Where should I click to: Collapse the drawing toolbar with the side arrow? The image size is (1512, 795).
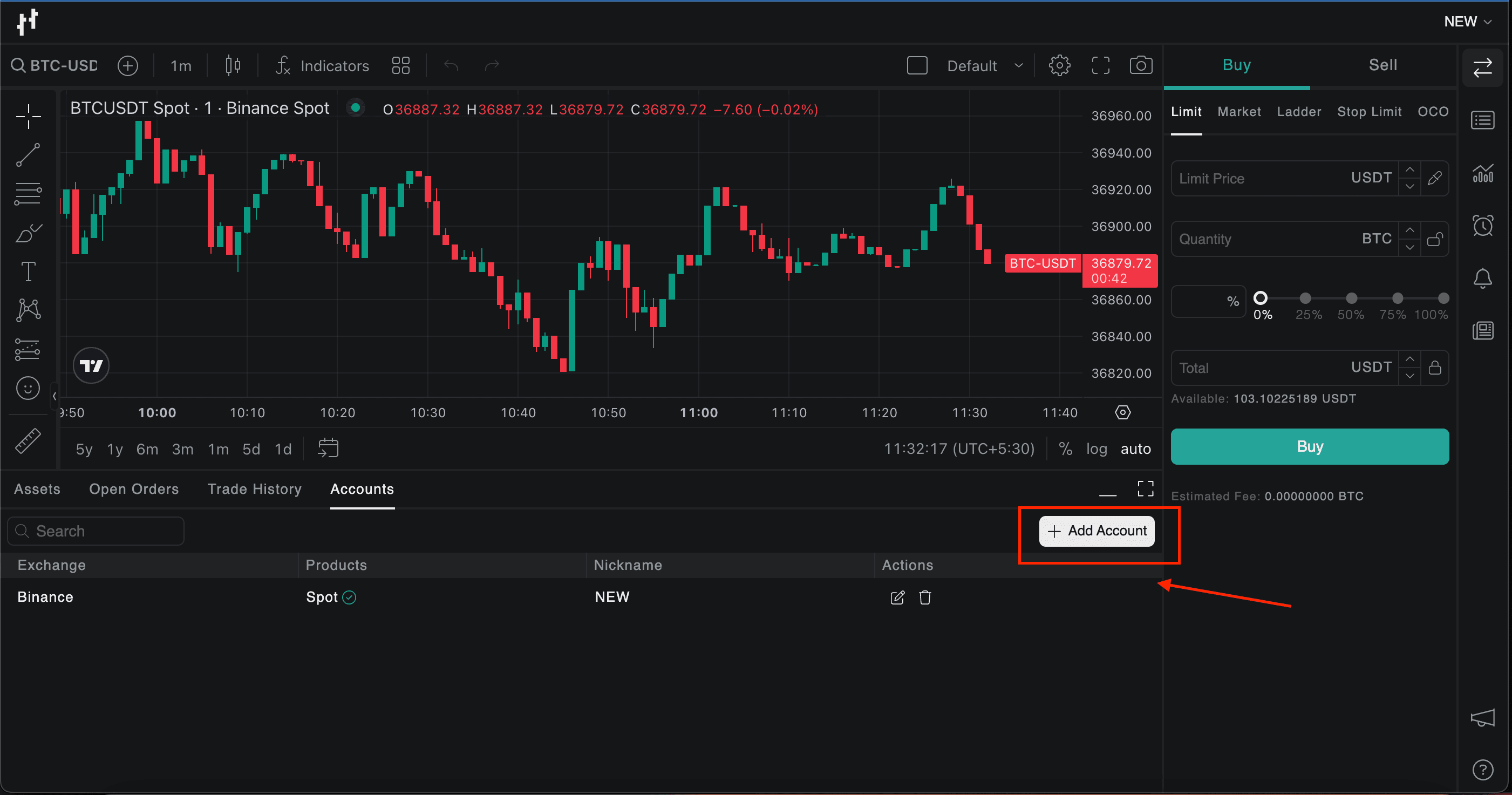tap(54, 396)
